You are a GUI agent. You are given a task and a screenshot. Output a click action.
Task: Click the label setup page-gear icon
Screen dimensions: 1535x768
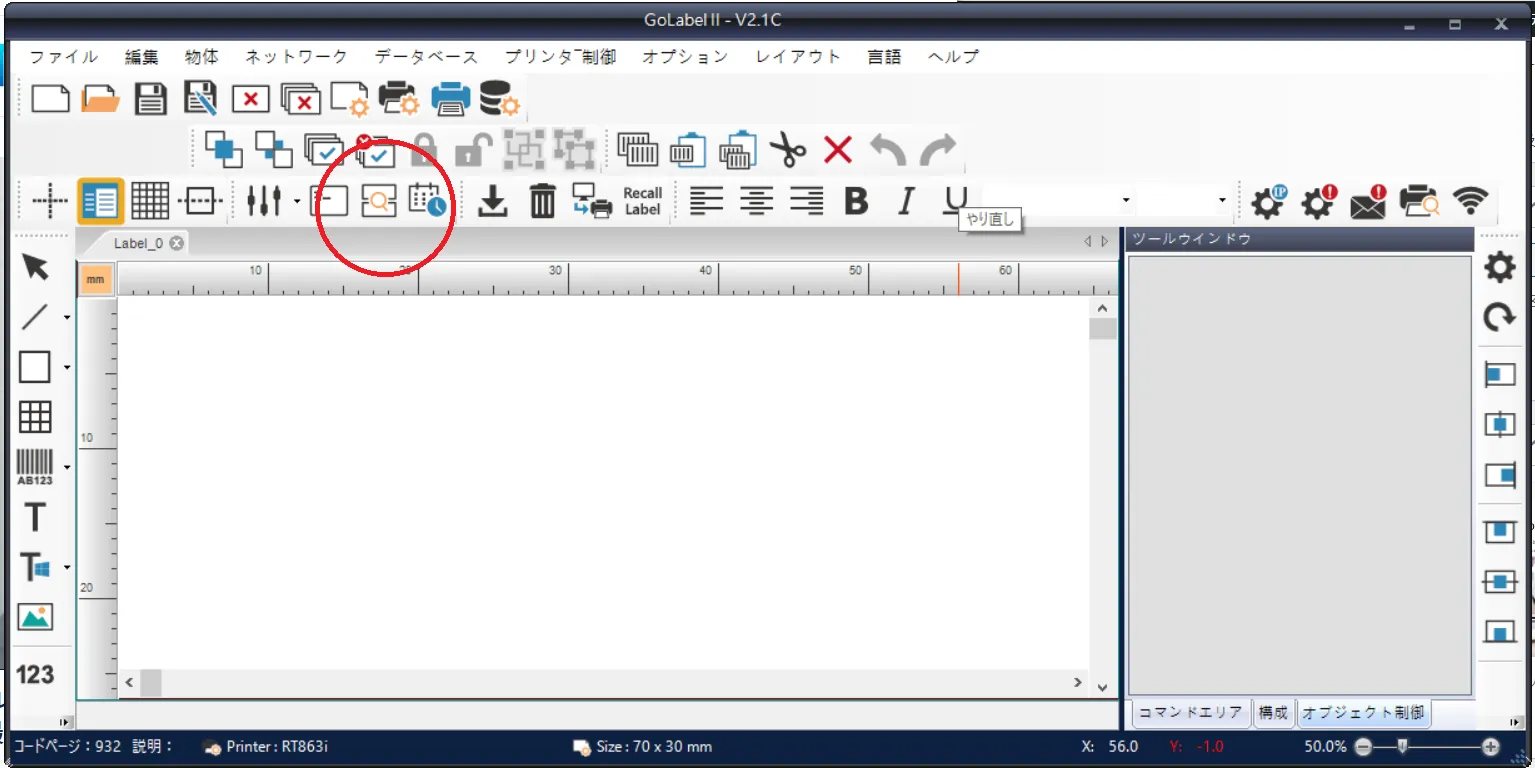(x=350, y=99)
